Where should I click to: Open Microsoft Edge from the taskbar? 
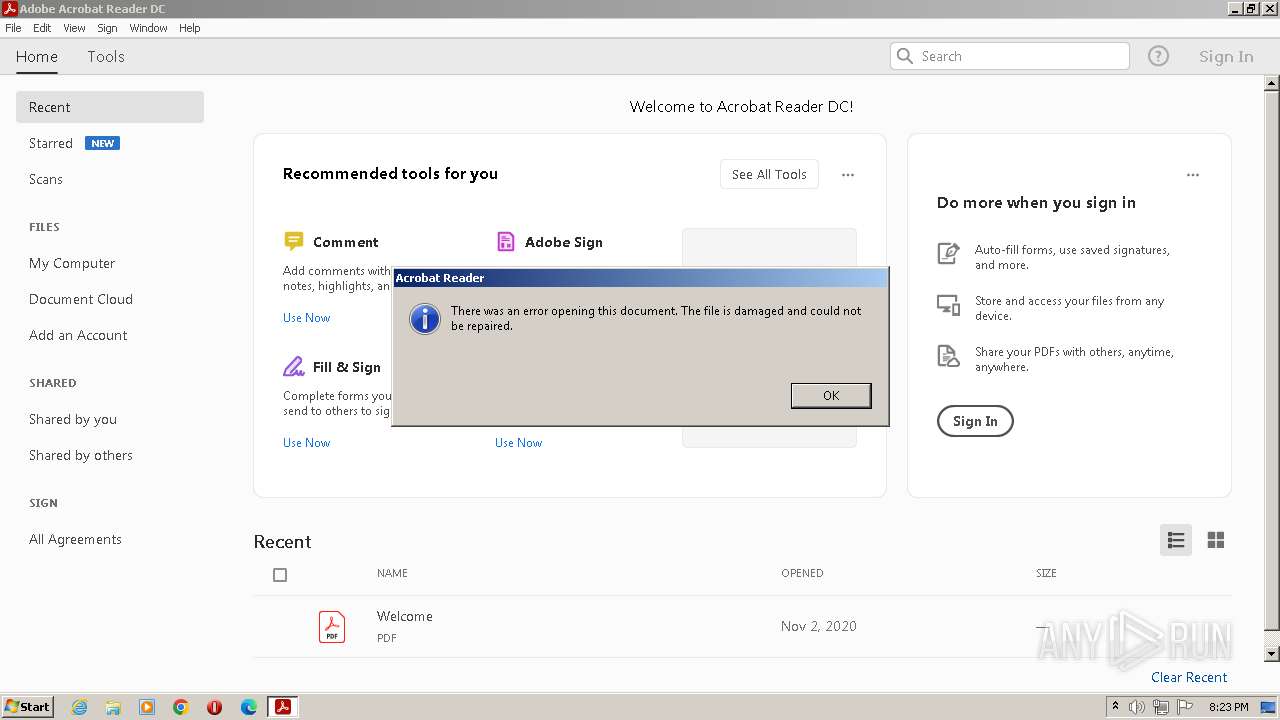(x=249, y=707)
